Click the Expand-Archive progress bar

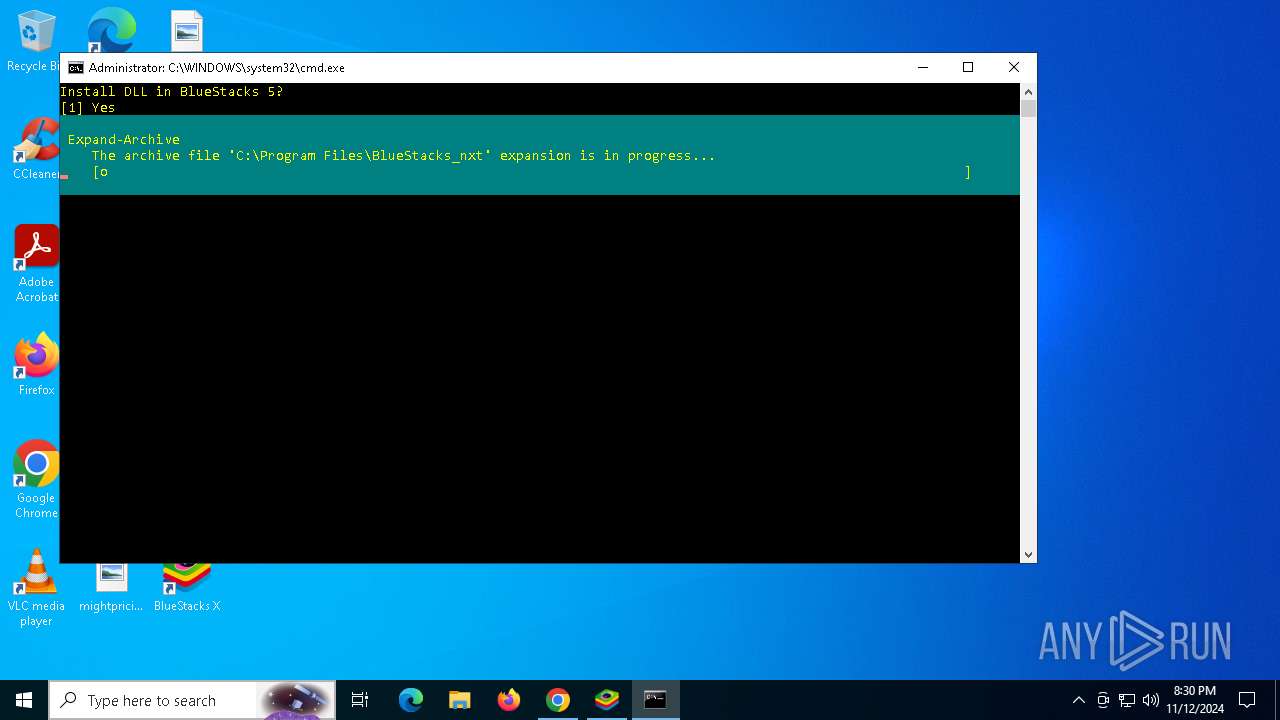click(531, 172)
